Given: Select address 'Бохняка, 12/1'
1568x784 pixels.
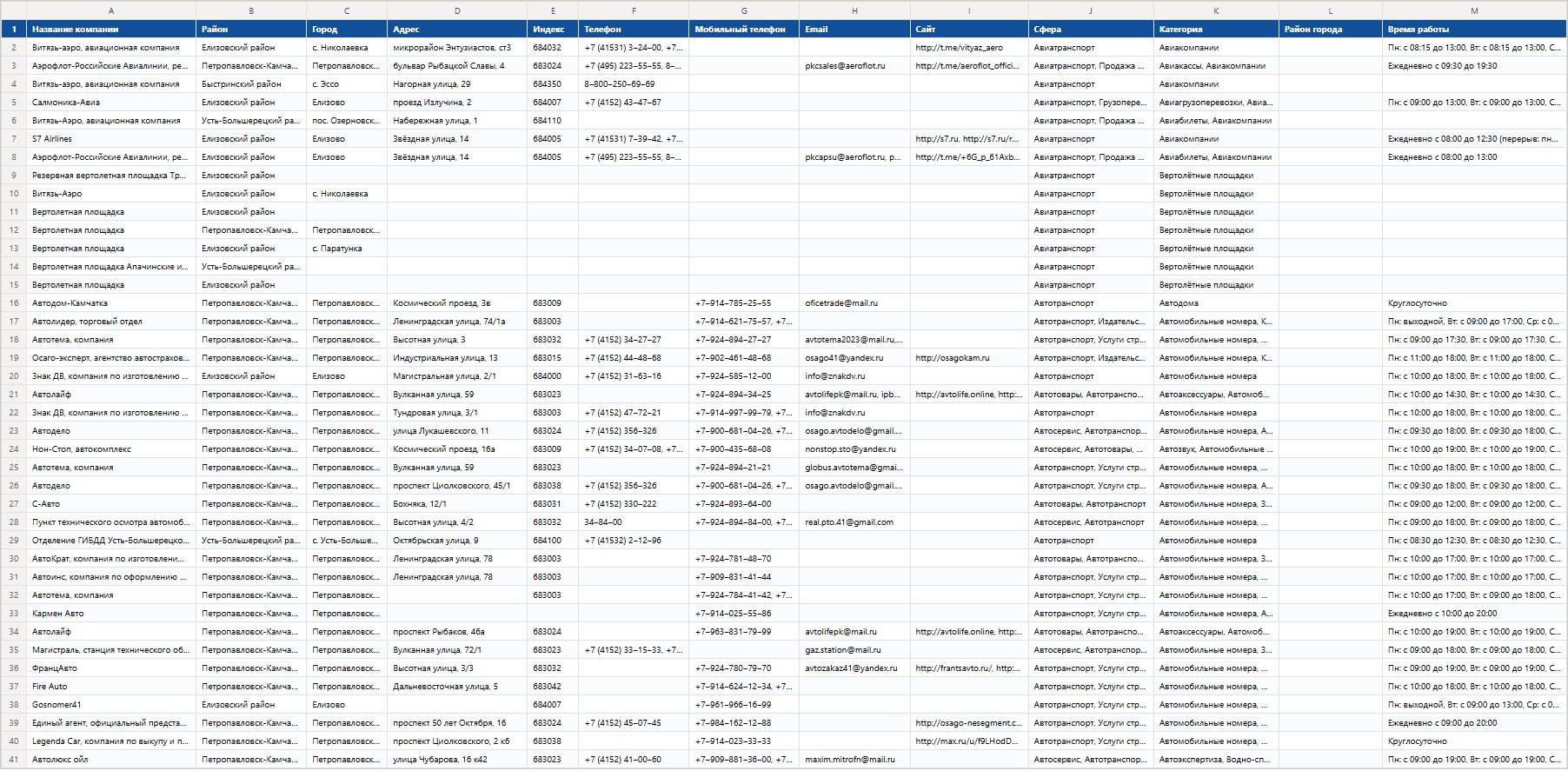Looking at the screenshot, I should coord(457,504).
